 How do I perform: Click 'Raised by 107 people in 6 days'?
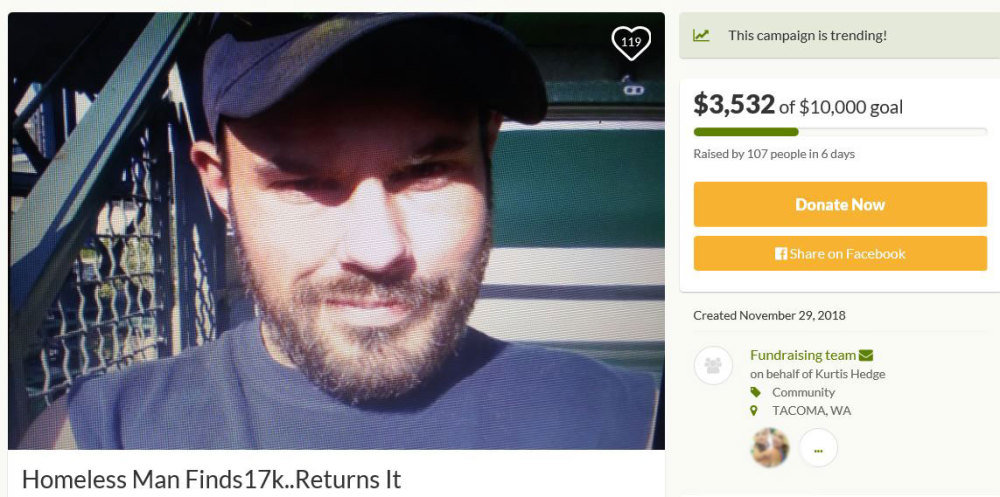(774, 154)
